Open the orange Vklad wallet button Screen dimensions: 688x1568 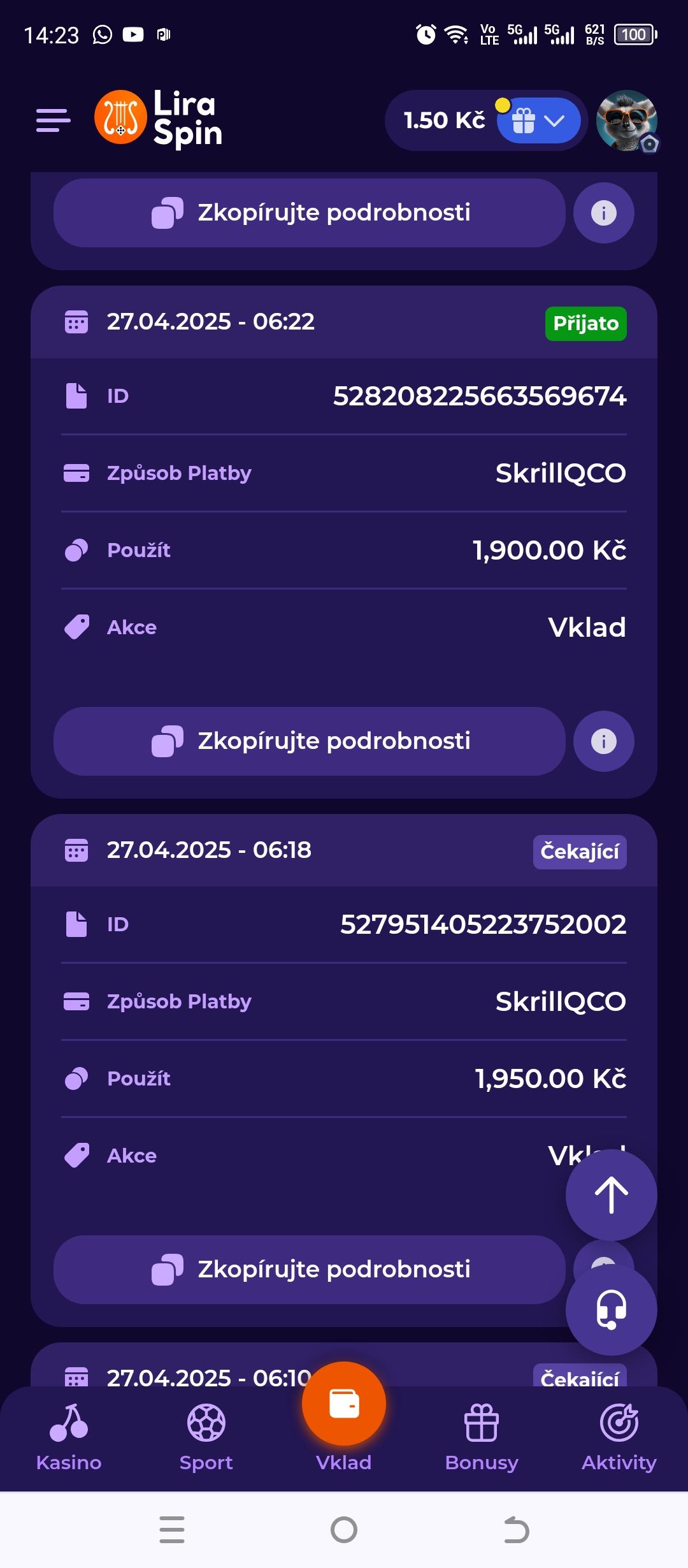coord(344,1404)
